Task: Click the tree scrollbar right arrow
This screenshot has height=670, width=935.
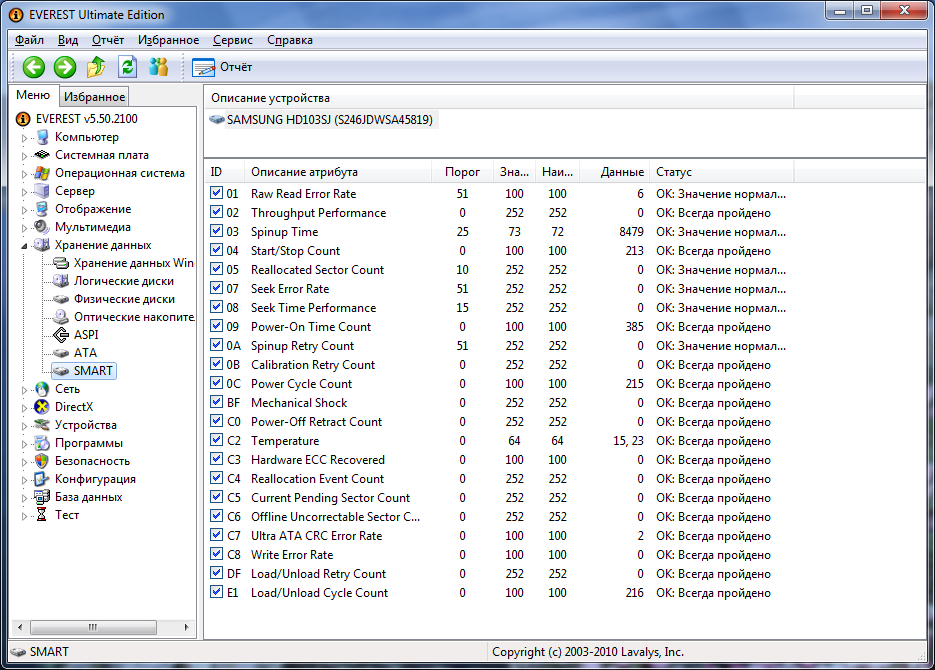Action: coord(187,627)
